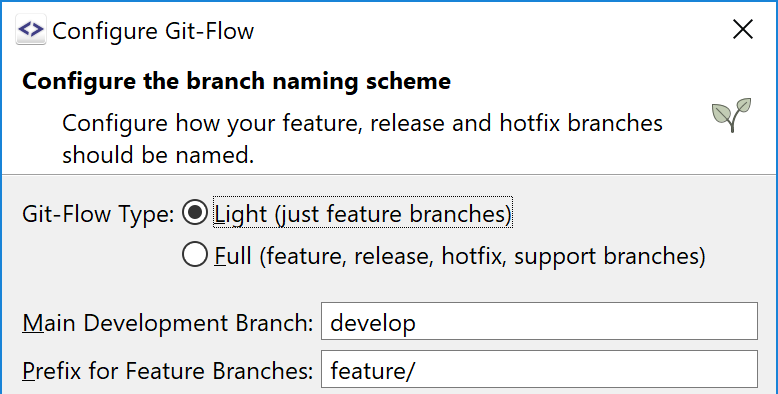Click the 'should be named.' description line

coord(158,155)
